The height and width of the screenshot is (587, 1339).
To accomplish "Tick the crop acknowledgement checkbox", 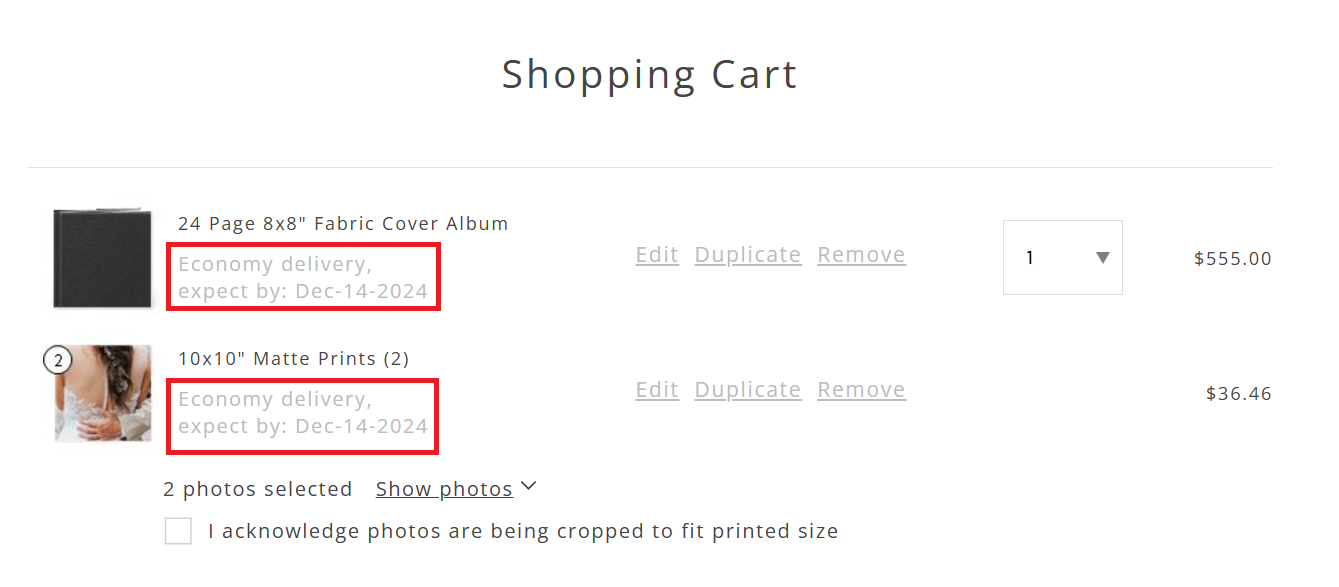I will click(178, 531).
